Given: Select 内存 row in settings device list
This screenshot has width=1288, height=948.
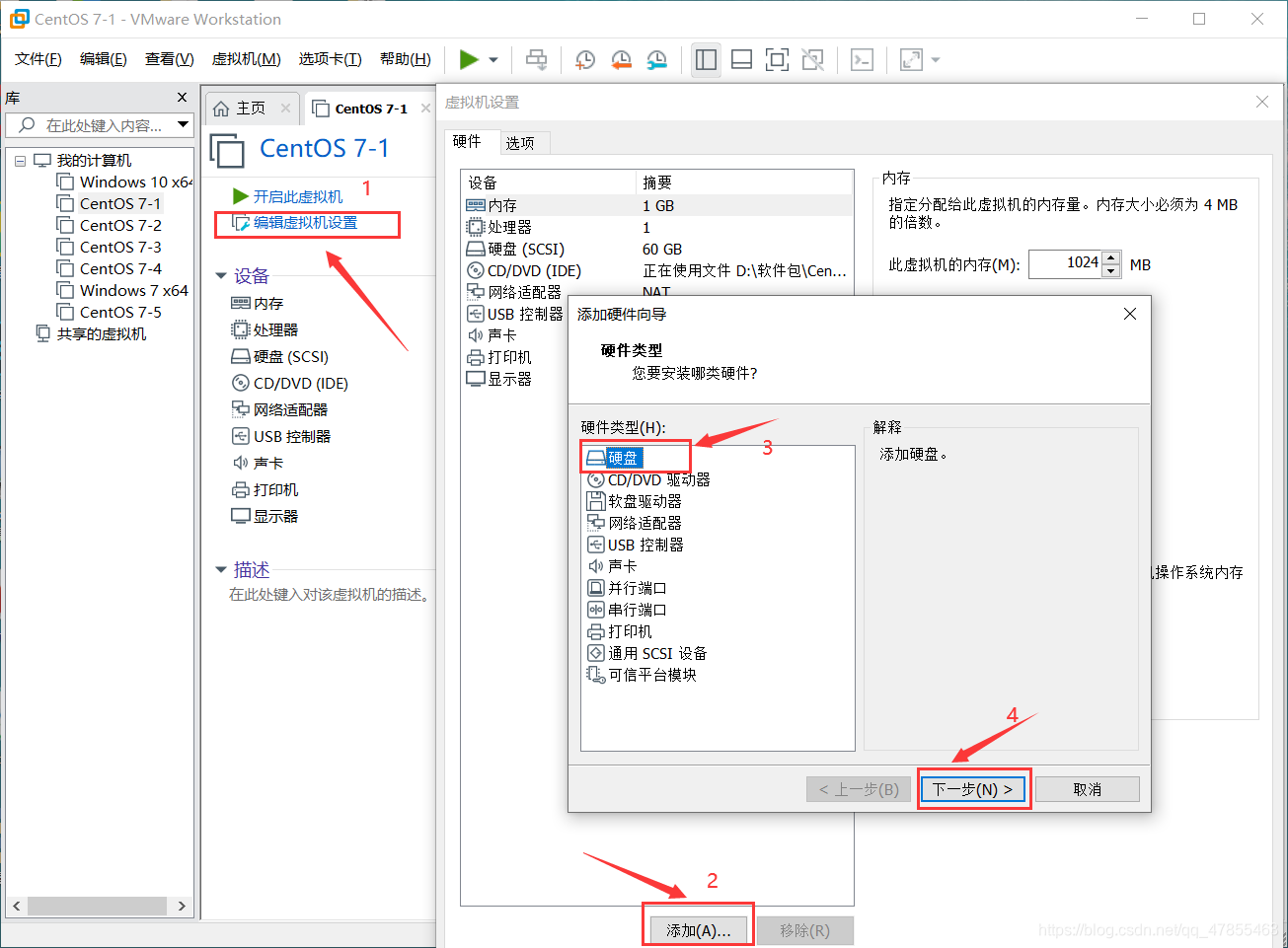Looking at the screenshot, I should (656, 205).
